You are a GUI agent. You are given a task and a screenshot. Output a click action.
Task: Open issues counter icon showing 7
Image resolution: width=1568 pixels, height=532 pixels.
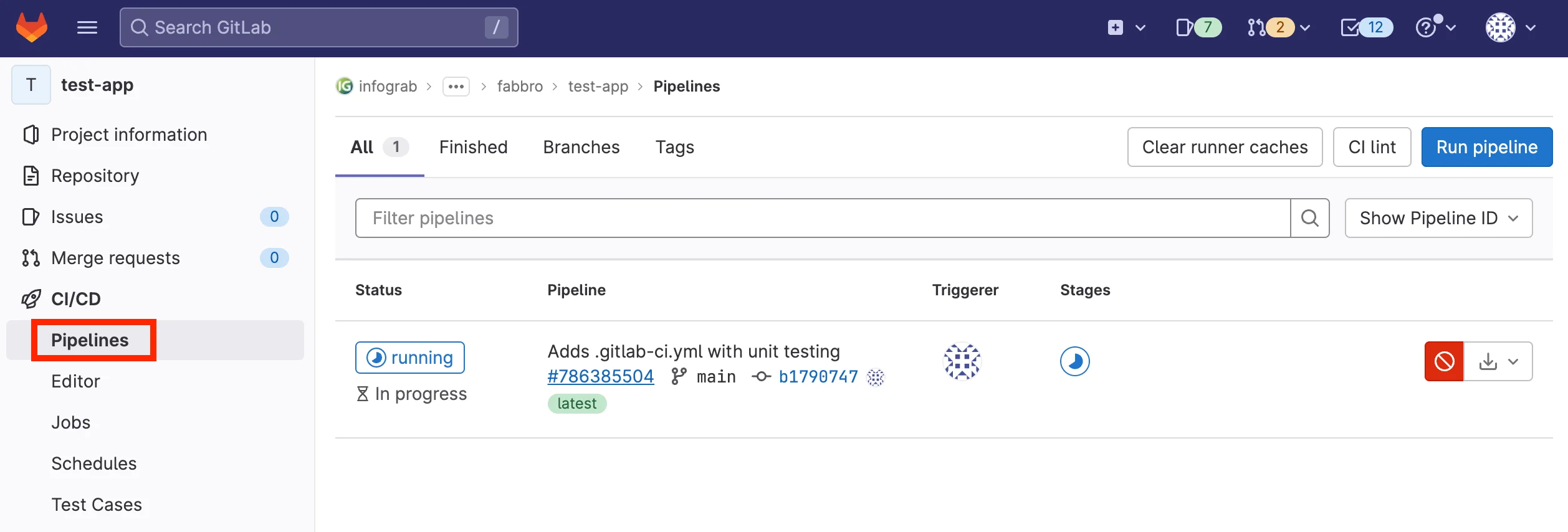click(x=1198, y=27)
